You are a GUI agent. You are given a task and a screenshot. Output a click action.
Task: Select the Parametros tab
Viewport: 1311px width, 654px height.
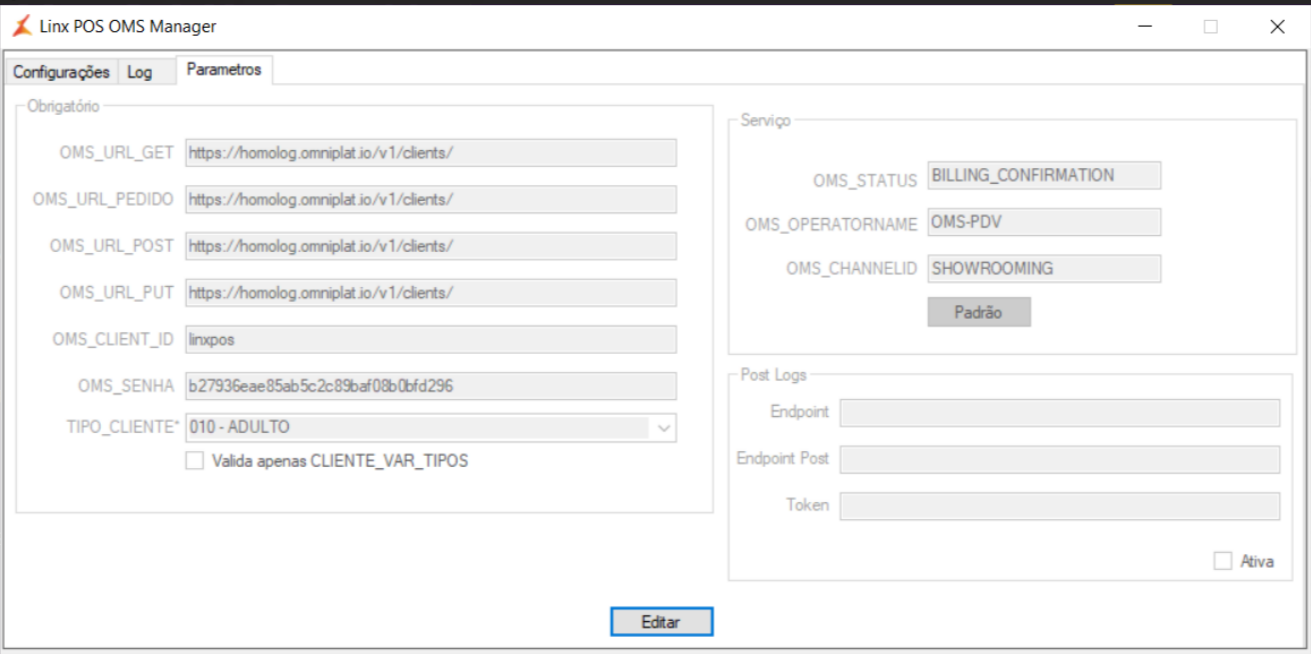(224, 70)
